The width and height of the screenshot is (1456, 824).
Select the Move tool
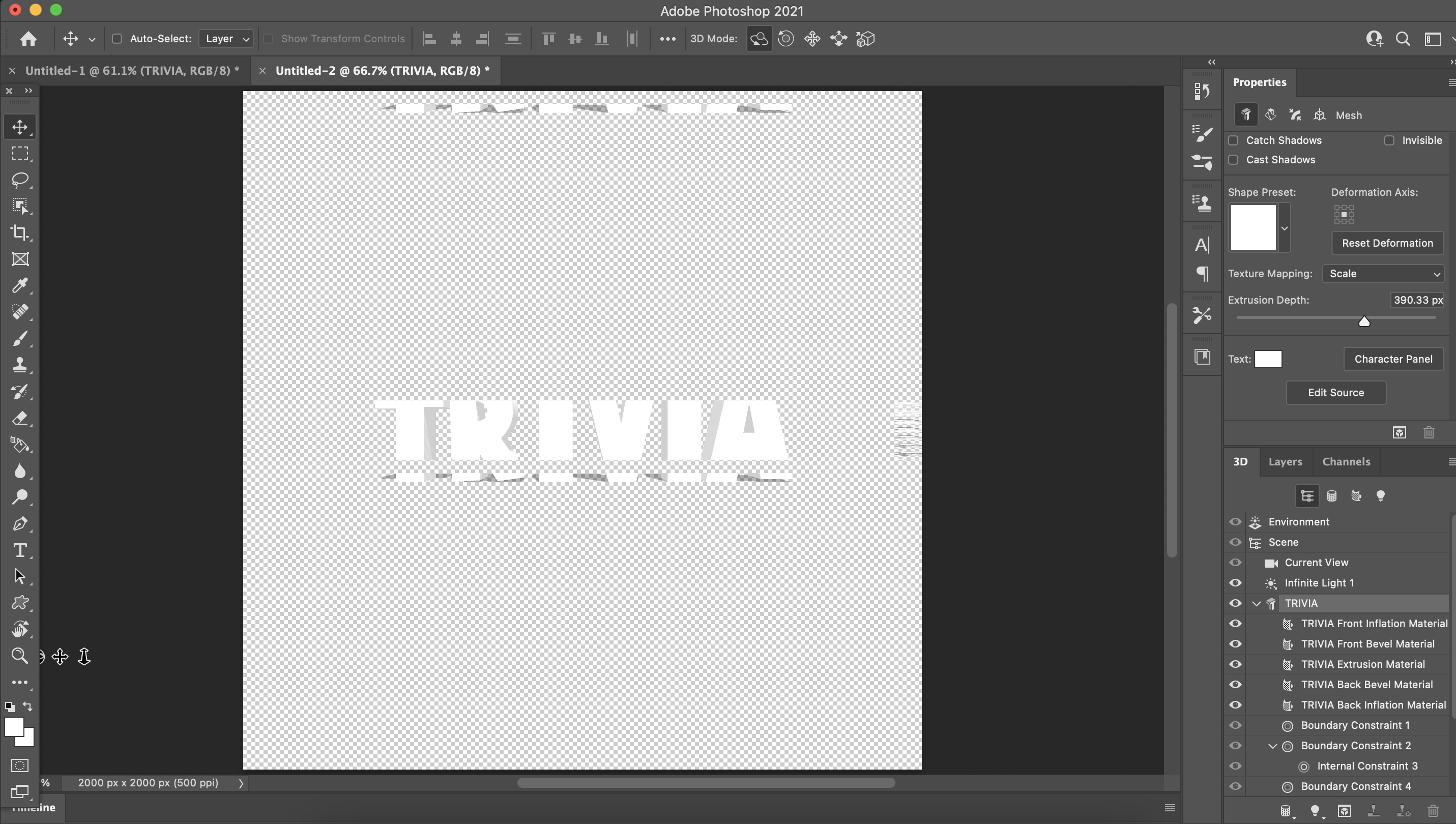20,126
